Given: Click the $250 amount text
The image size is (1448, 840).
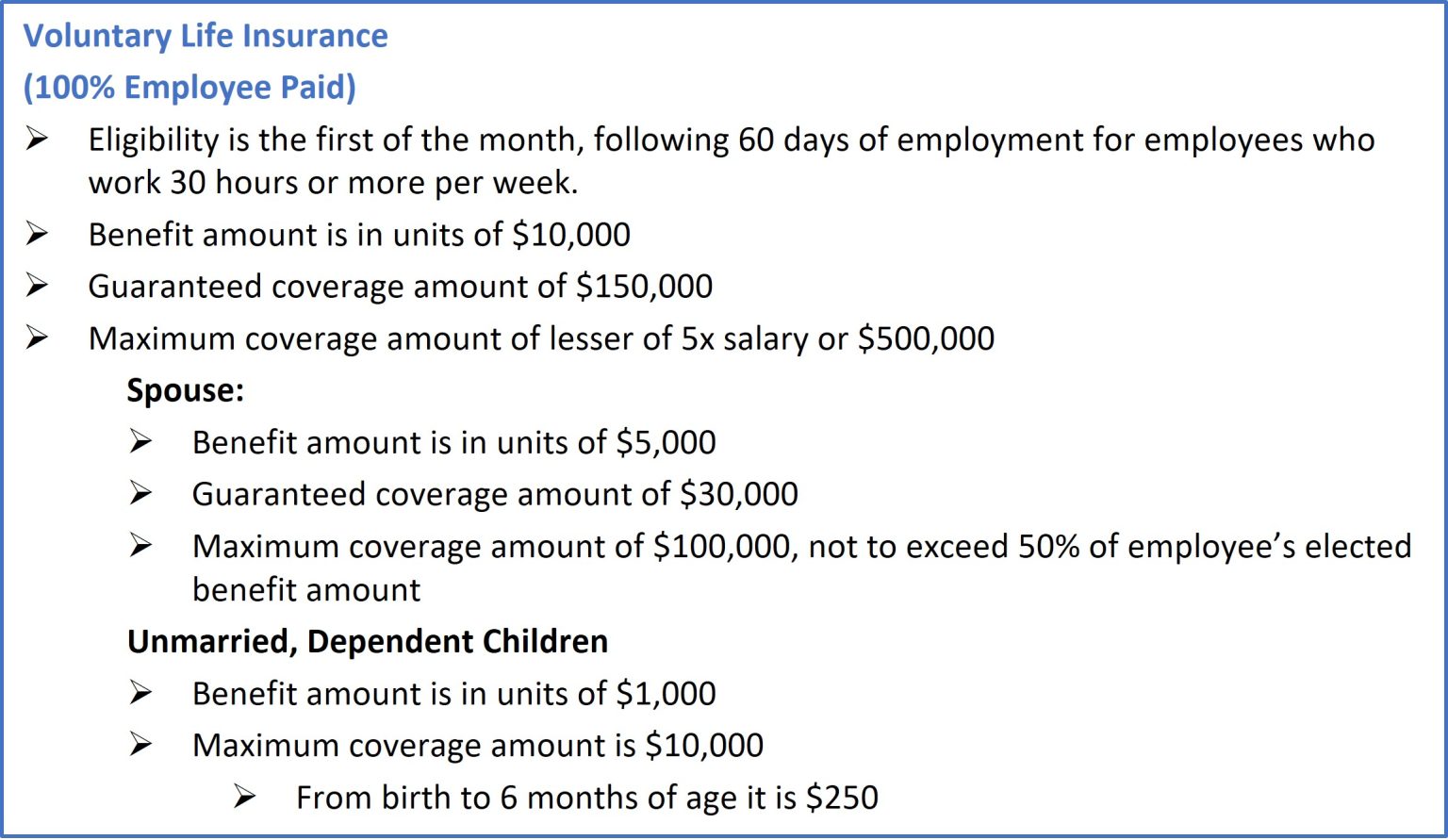Looking at the screenshot, I should [x=842, y=798].
